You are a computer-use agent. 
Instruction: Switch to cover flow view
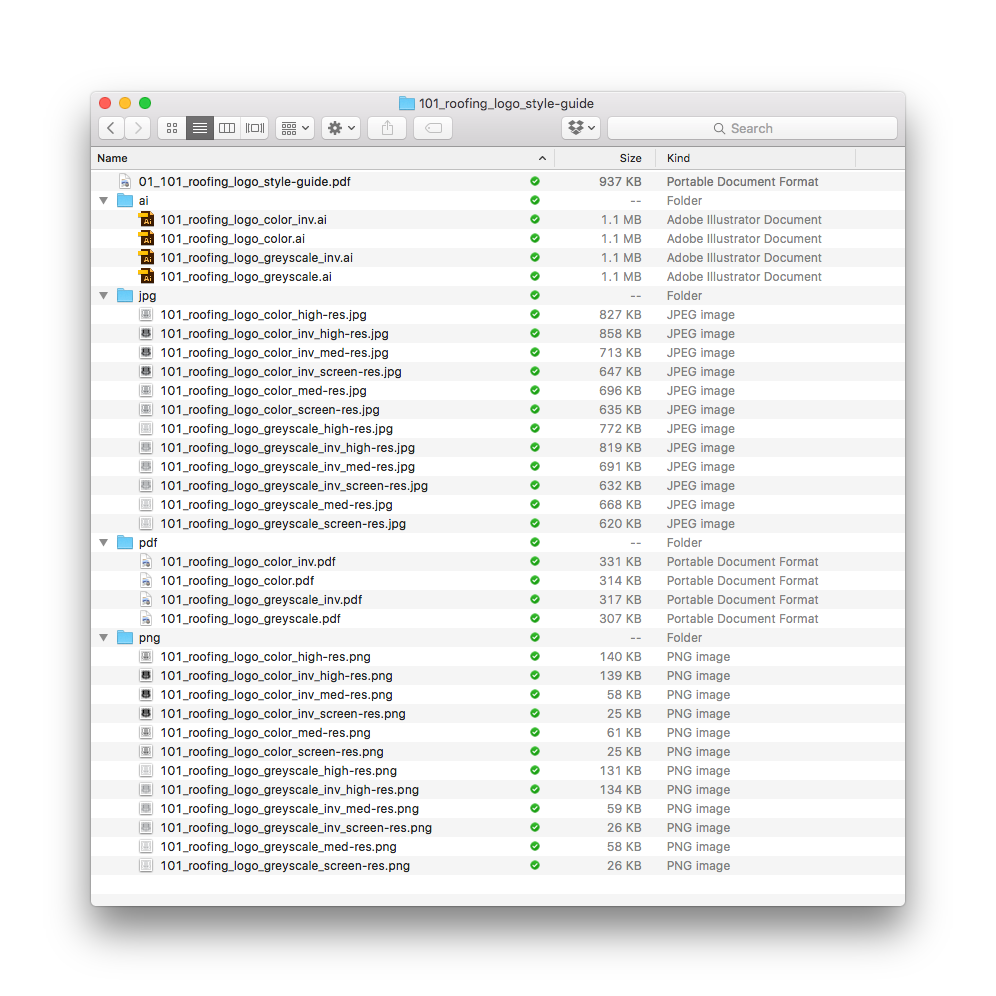tap(255, 128)
